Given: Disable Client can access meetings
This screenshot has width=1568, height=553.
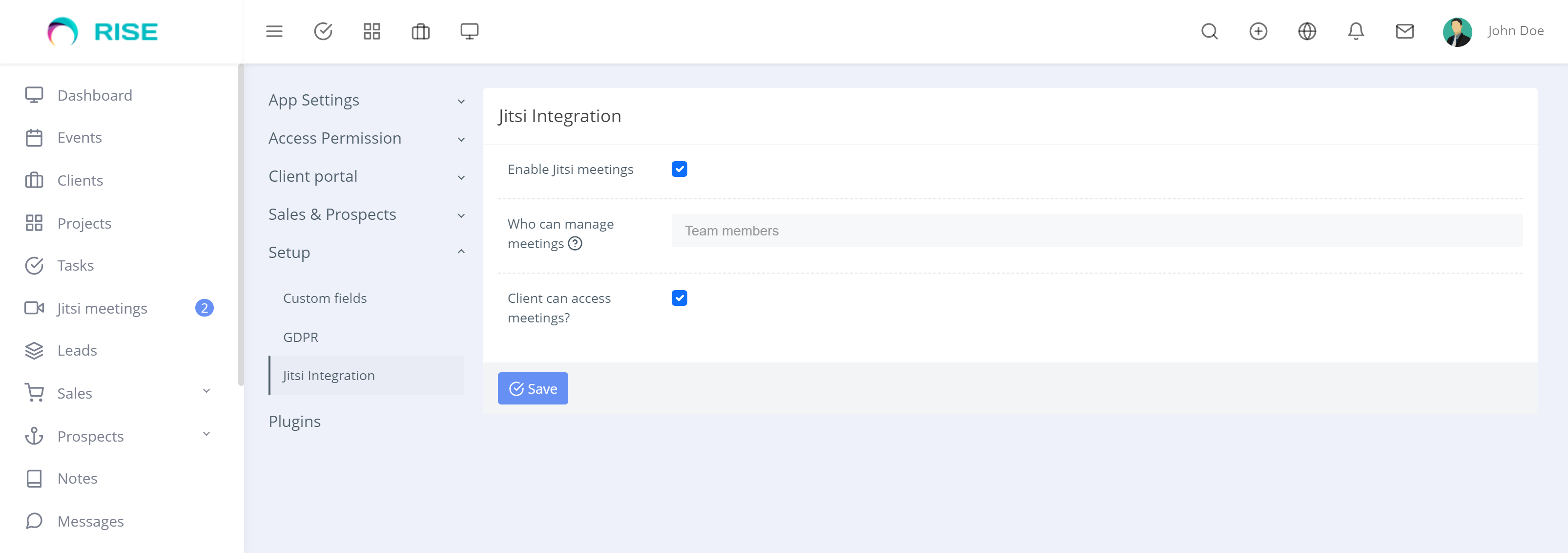Looking at the screenshot, I should [x=680, y=298].
